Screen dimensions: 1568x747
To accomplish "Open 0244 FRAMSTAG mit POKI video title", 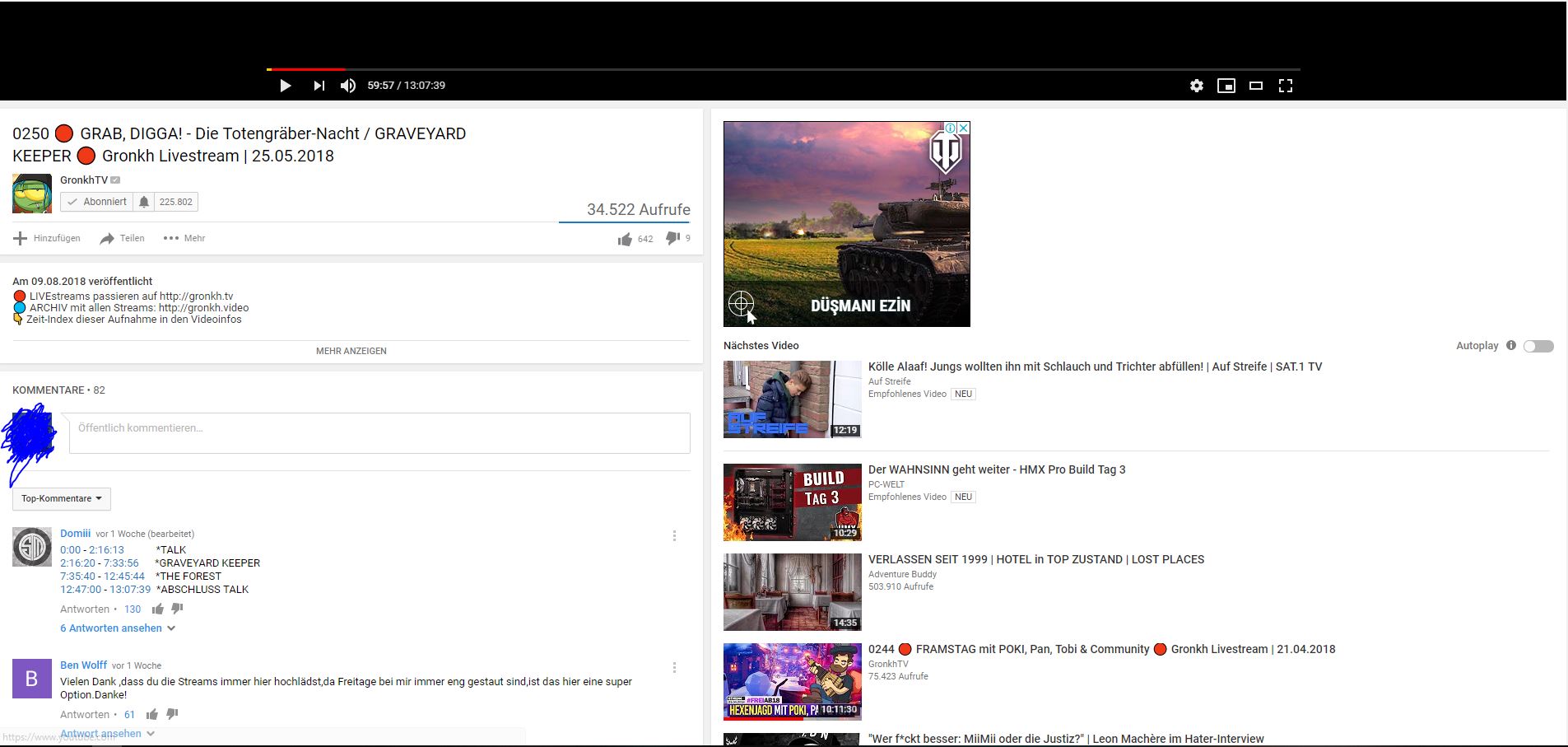I will 1102,650.
